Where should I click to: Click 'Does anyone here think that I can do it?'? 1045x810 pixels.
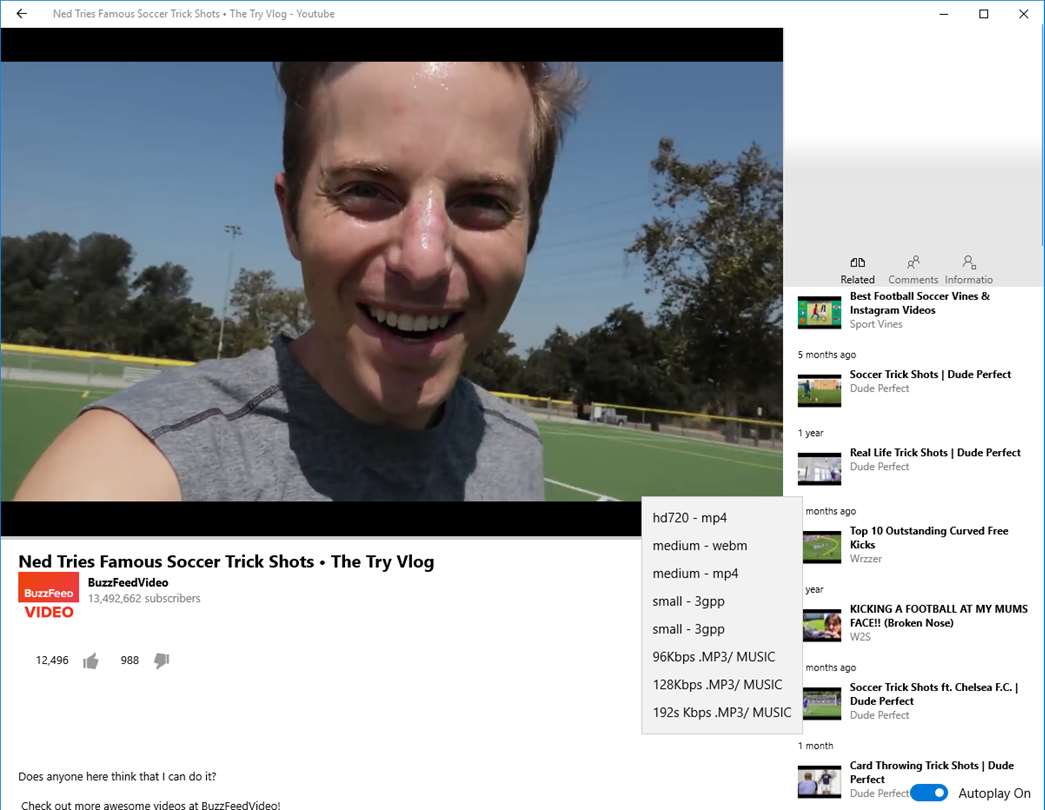tap(117, 777)
